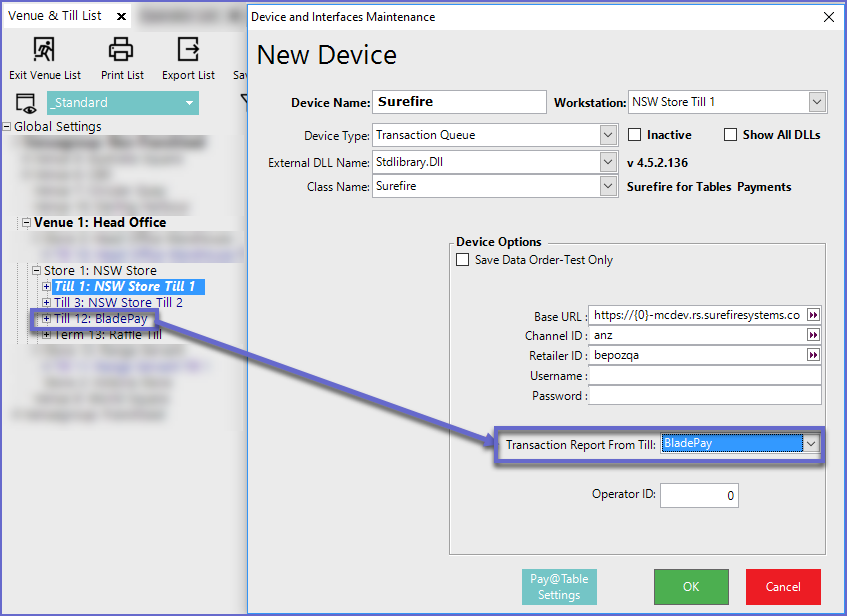The width and height of the screenshot is (847, 616).
Task: Click arrow button beside Retailer ID field
Action: click(x=813, y=355)
